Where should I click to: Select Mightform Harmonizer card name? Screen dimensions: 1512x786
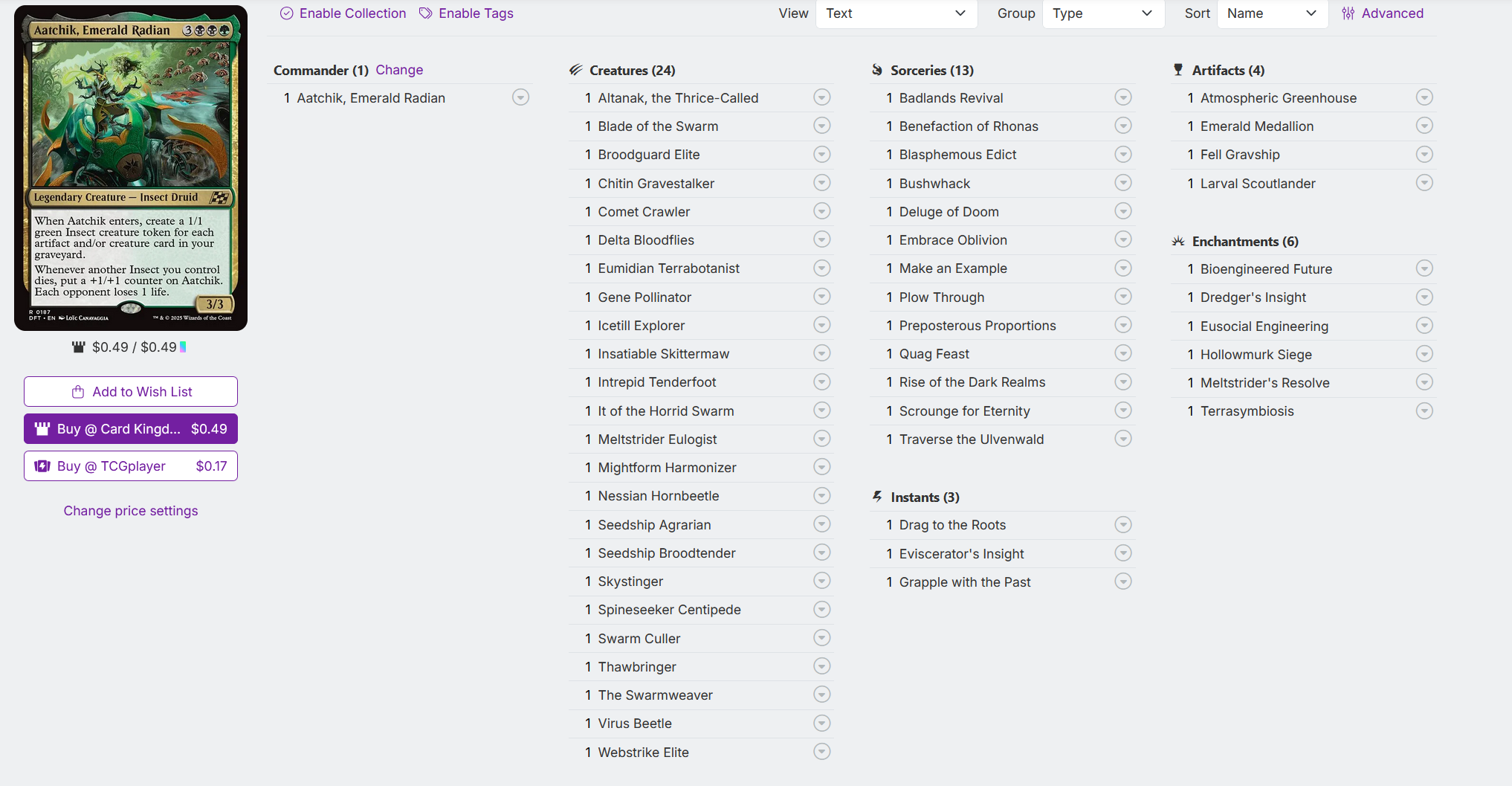(x=668, y=468)
